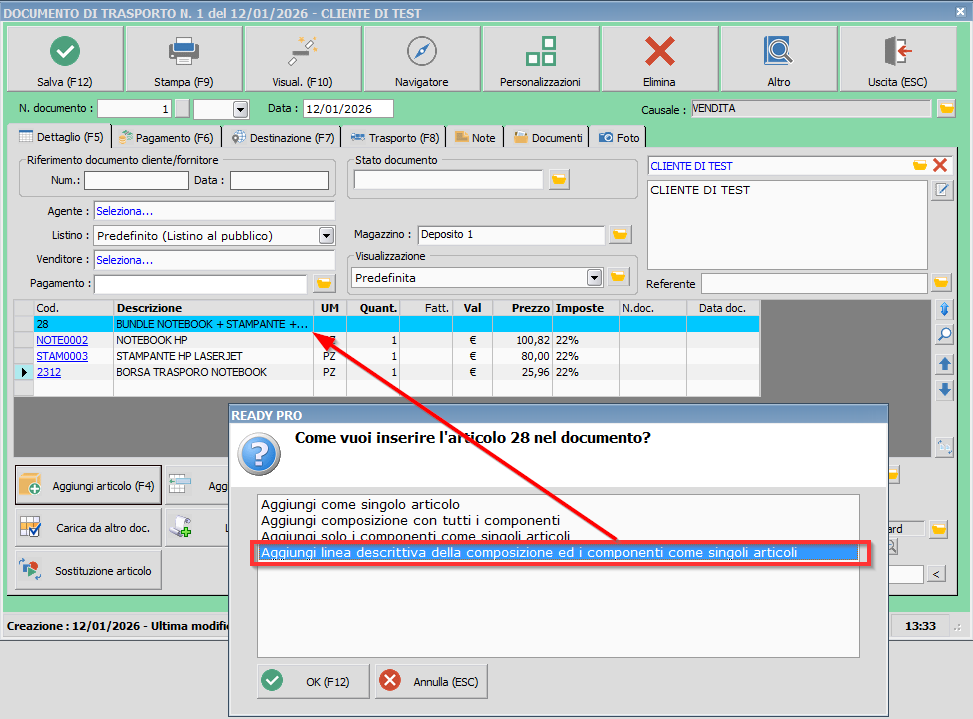Open Causale folder picker icon

[x=946, y=109]
